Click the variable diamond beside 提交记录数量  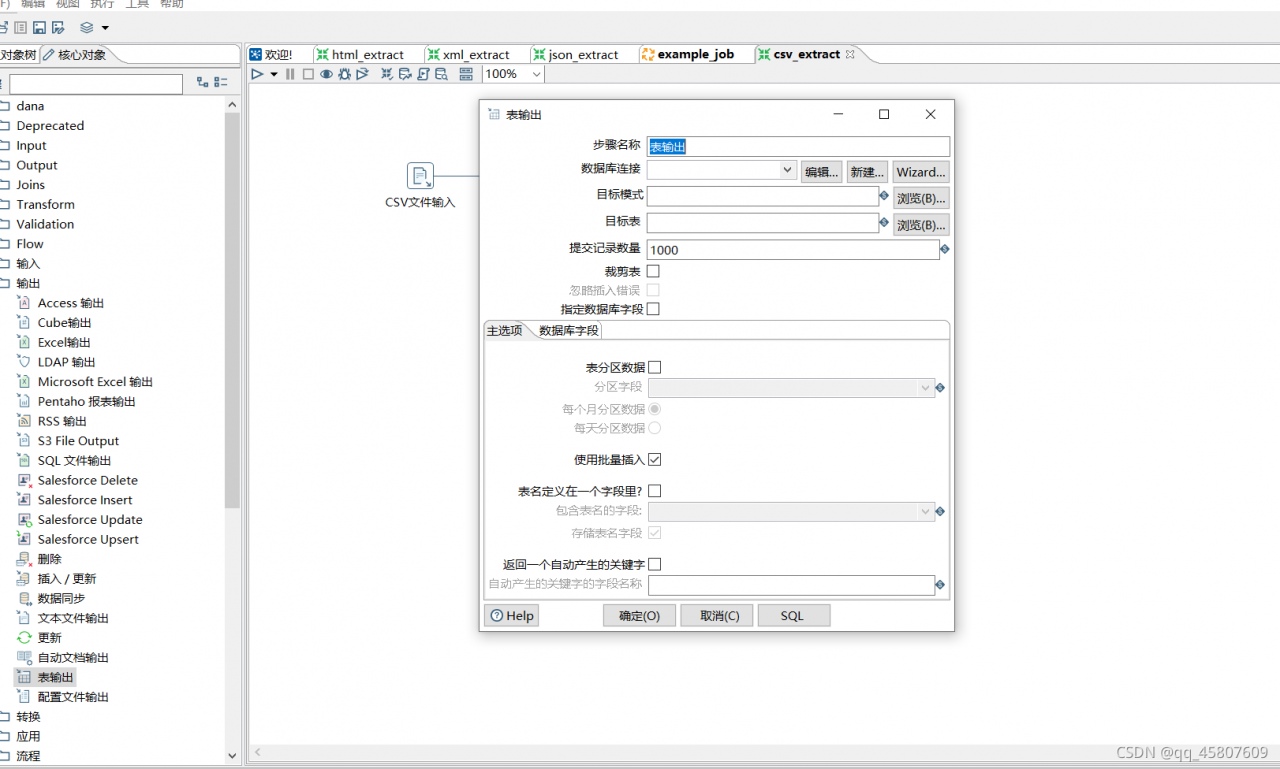point(945,249)
